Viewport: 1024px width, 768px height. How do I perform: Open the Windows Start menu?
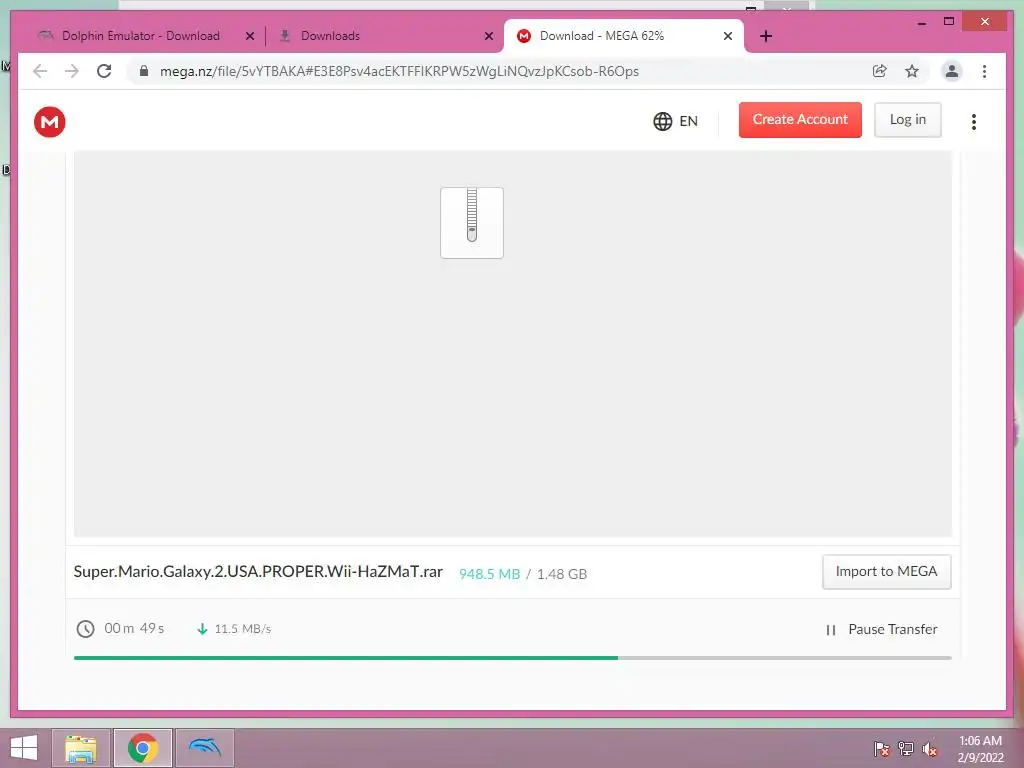[24, 748]
